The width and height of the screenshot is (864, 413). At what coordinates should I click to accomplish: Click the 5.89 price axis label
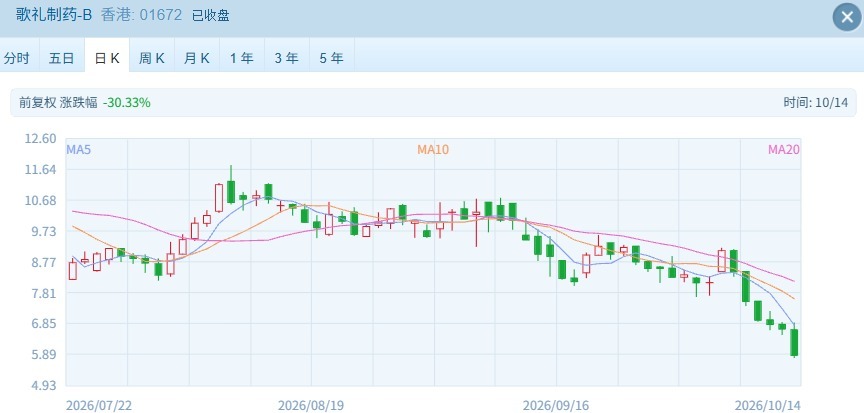tap(44, 354)
